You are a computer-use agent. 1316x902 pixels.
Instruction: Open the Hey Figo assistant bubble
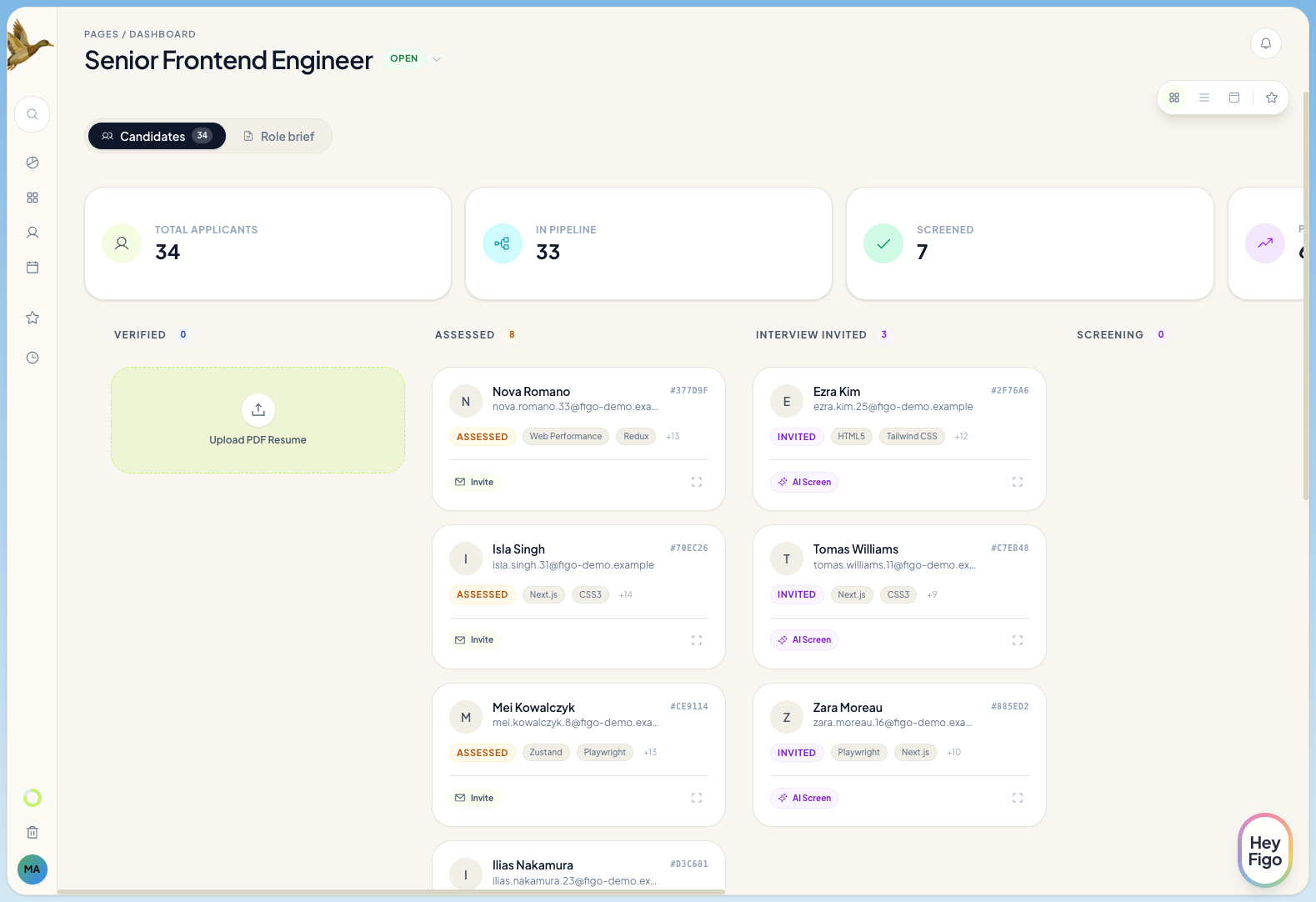pyautogui.click(x=1264, y=851)
